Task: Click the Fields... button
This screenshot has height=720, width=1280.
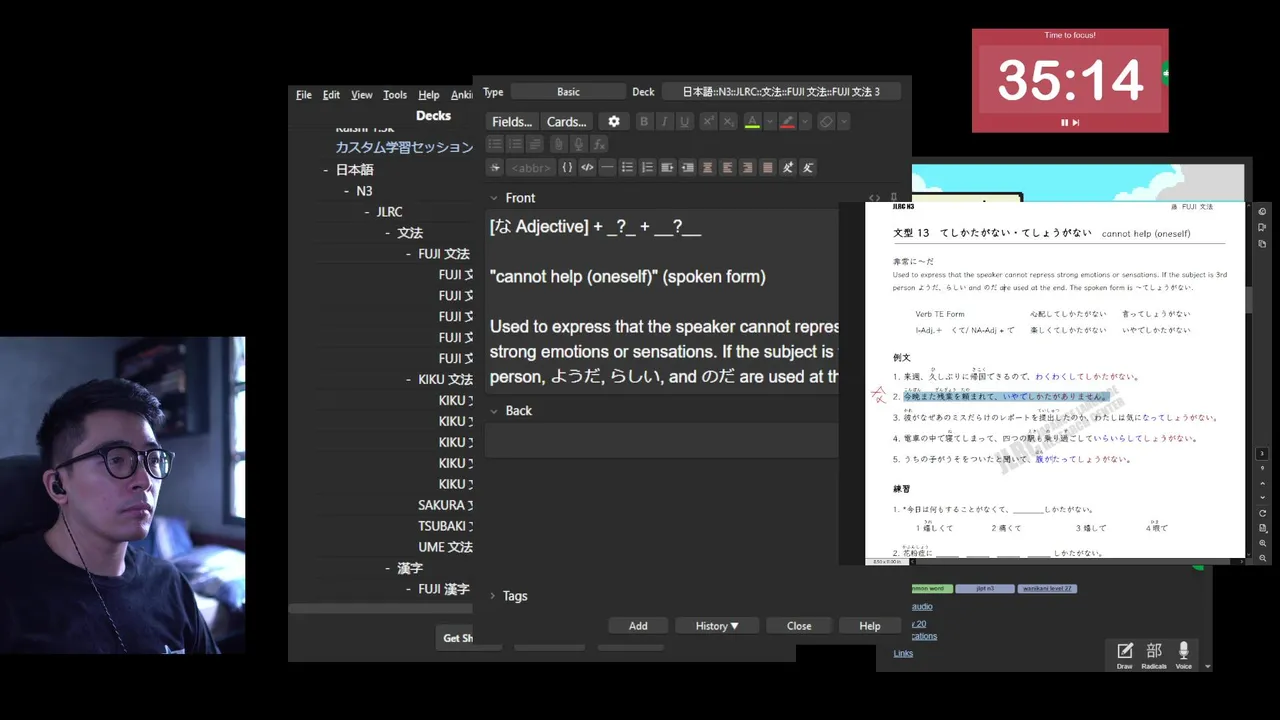Action: tap(512, 121)
